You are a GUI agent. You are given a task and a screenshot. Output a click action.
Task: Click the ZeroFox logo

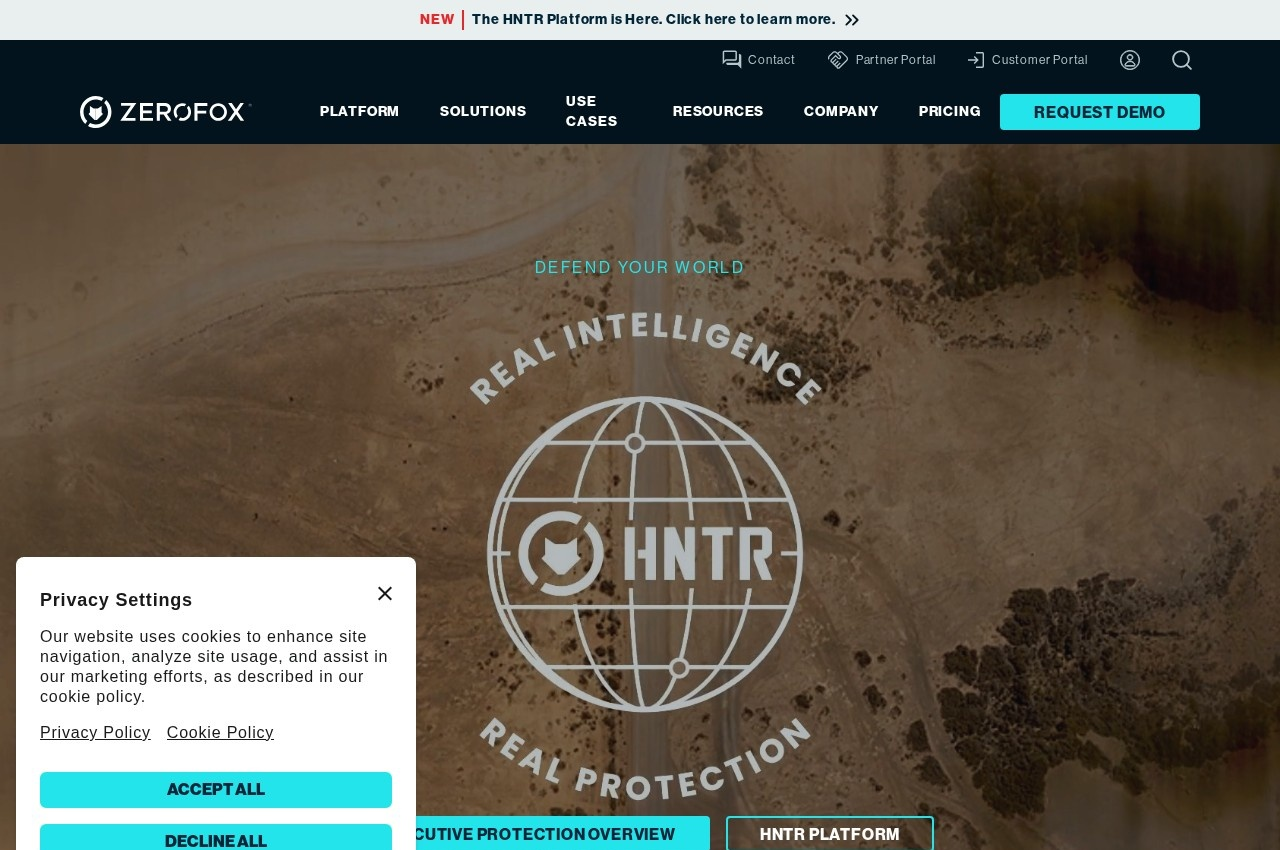pyautogui.click(x=166, y=112)
